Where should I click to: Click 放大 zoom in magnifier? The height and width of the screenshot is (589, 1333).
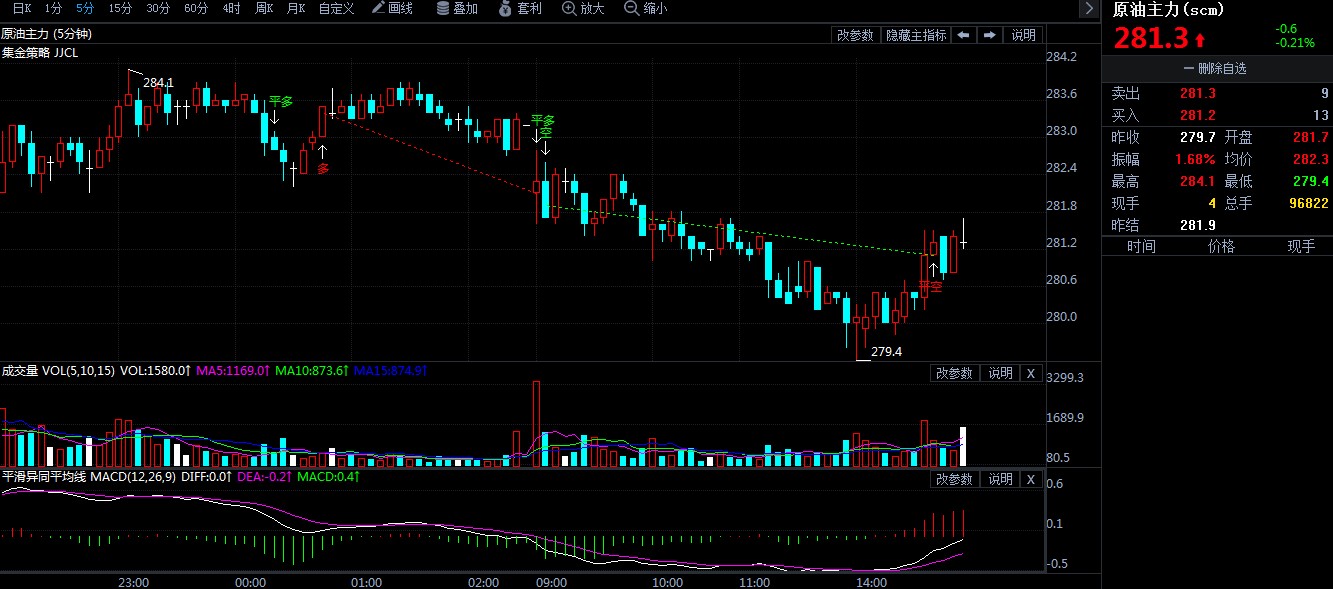(584, 8)
